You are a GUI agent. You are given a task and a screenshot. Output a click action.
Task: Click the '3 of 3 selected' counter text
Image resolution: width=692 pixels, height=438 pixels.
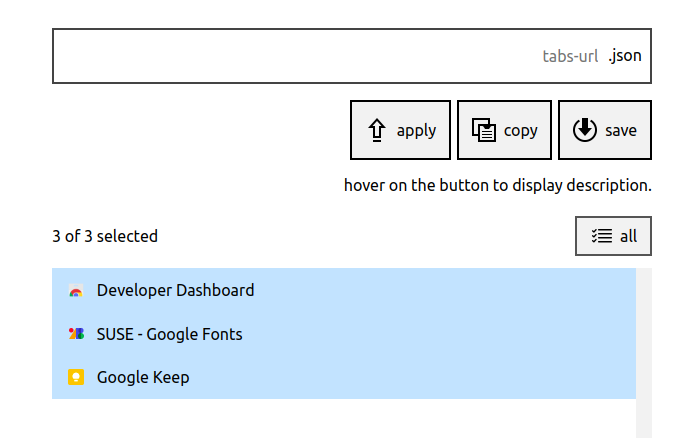click(105, 236)
